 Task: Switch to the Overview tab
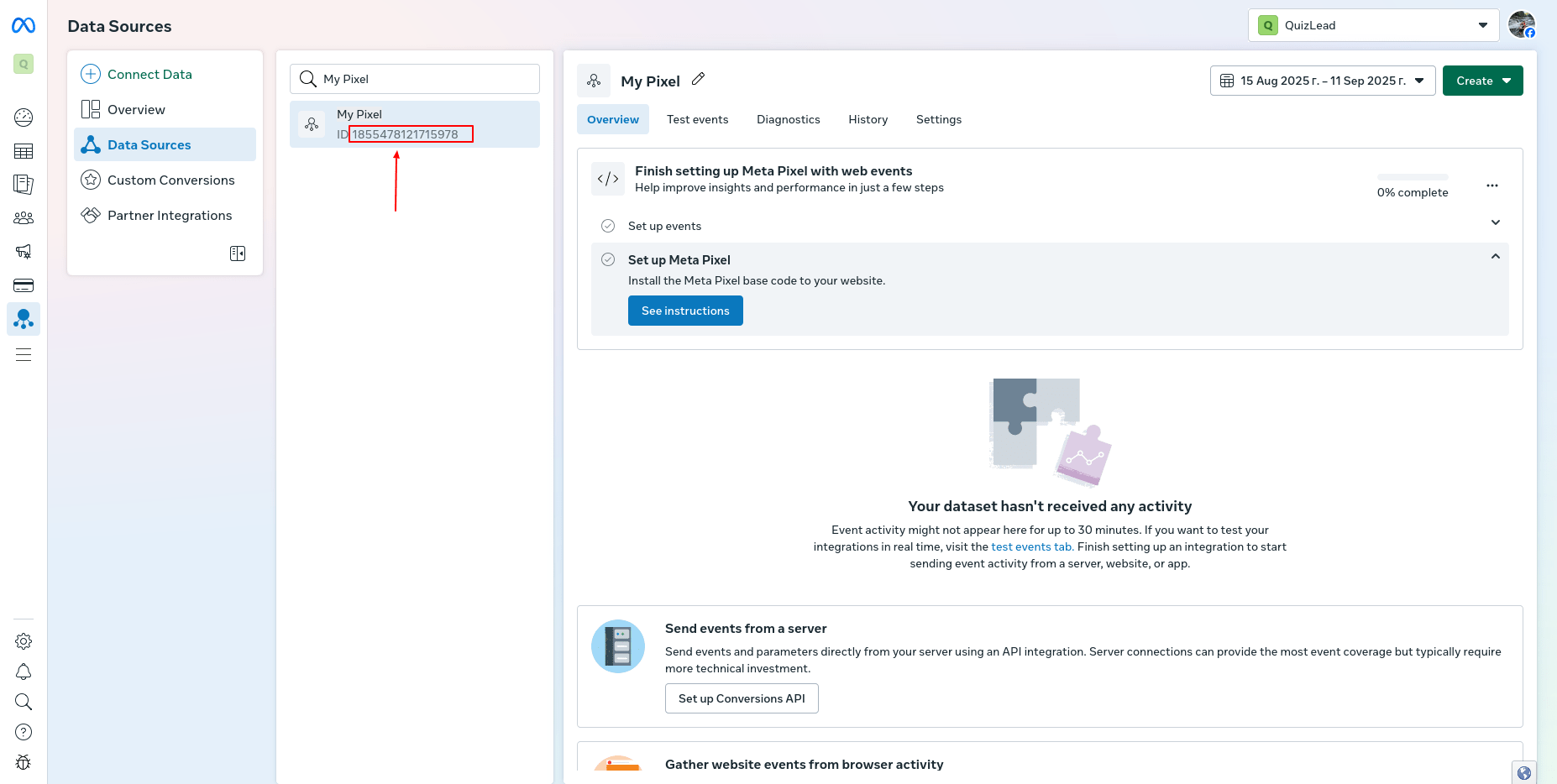613,119
